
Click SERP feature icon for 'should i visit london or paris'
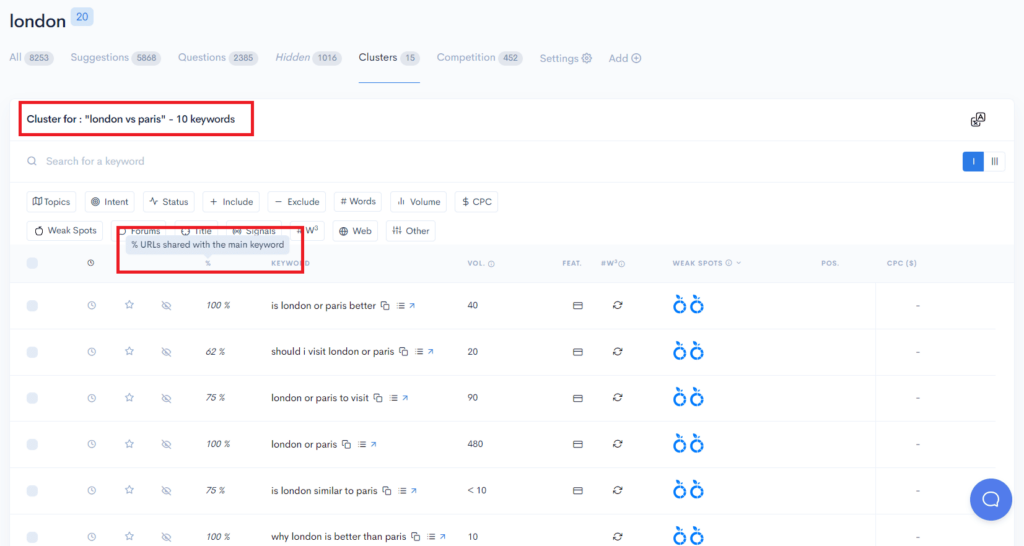tap(577, 351)
